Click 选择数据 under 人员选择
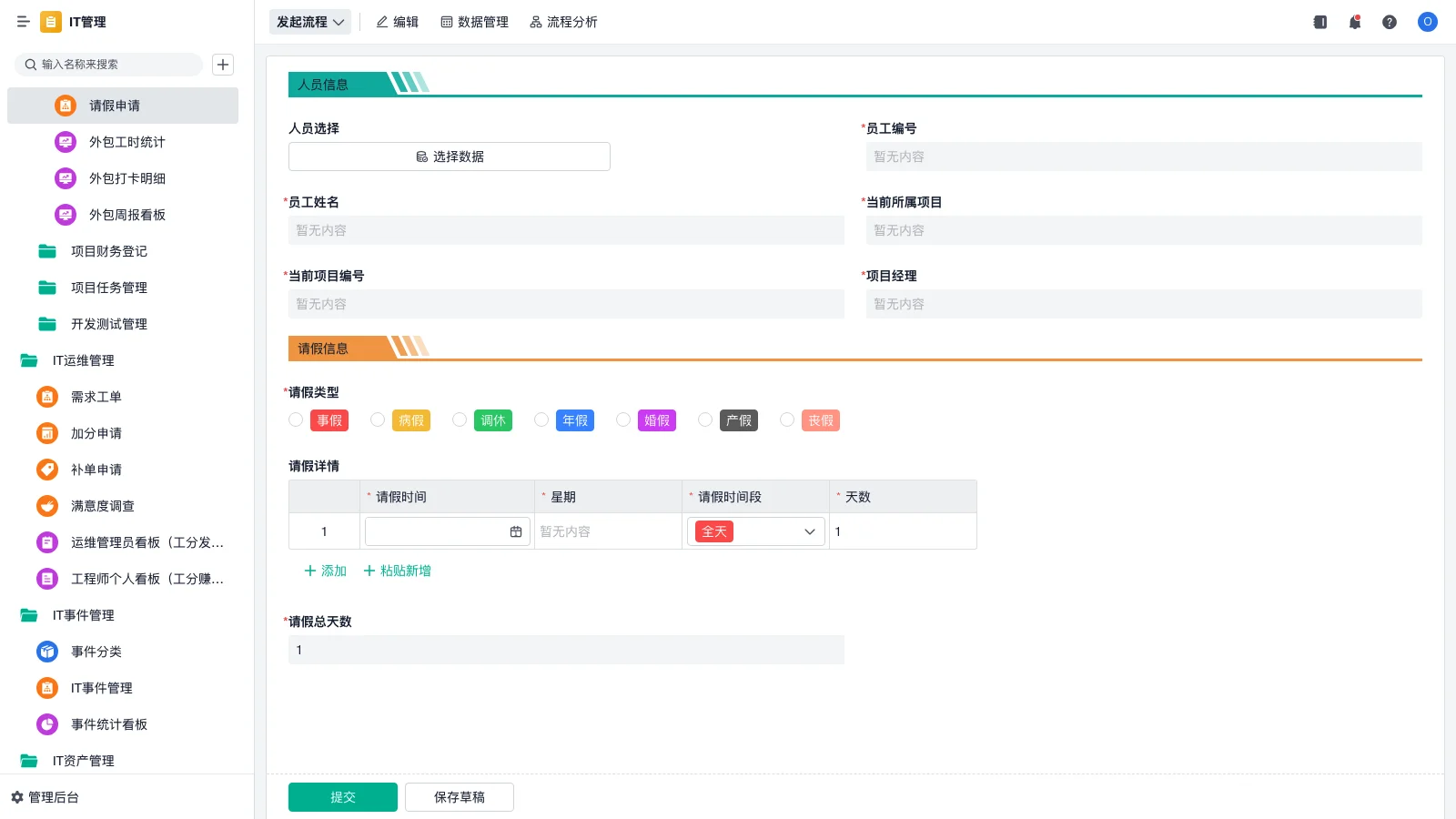This screenshot has width=1456, height=819. click(x=448, y=156)
